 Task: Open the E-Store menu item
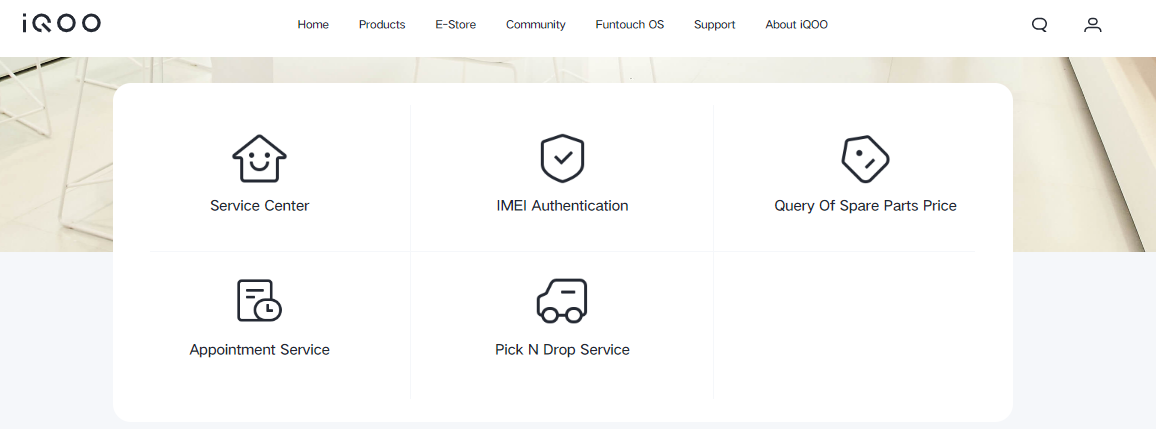pyautogui.click(x=455, y=25)
